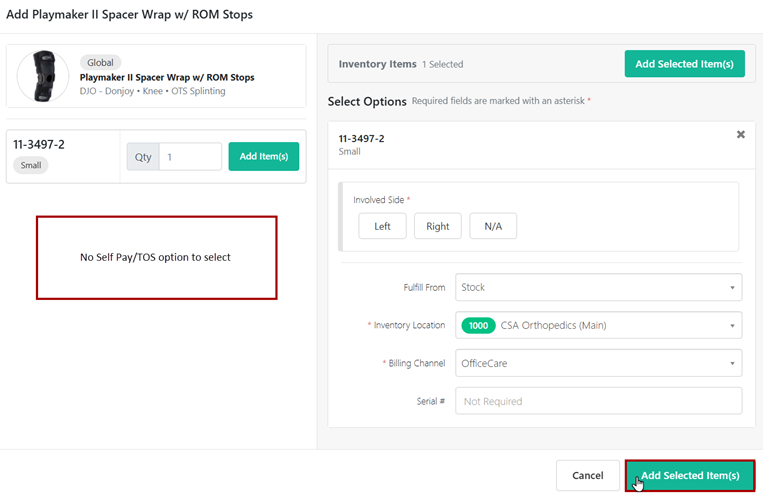Screen dimensions: 763x497
Task: Click the 1000 location code badge
Action: click(x=478, y=325)
